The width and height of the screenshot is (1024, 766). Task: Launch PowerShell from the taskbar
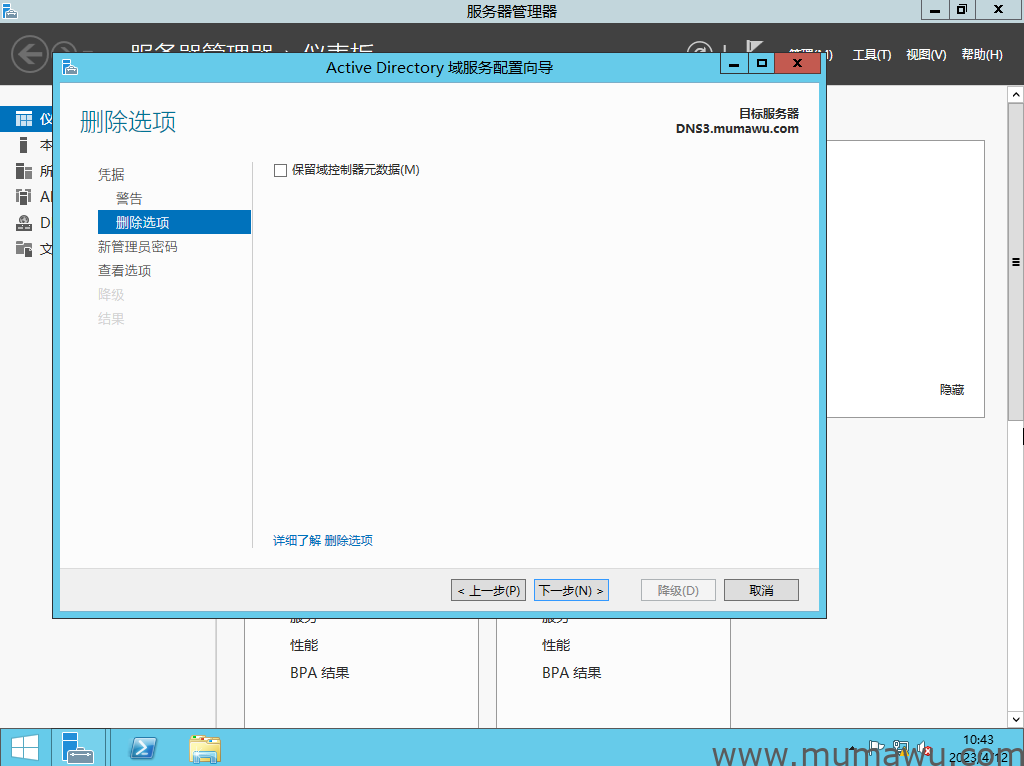[143, 748]
